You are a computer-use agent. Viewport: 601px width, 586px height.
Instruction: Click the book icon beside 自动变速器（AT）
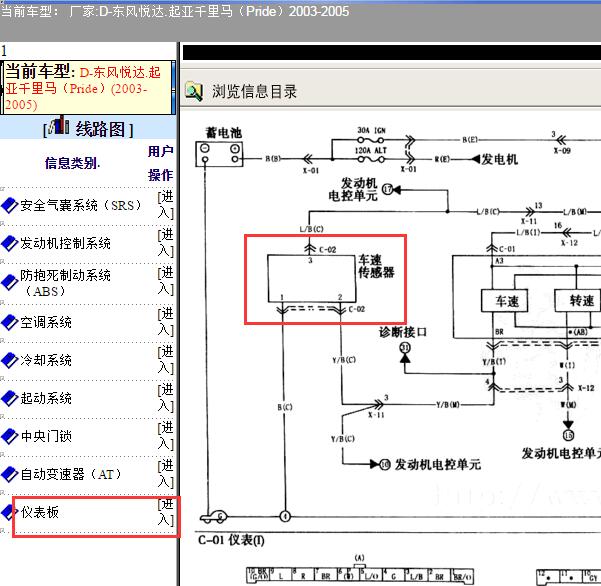[x=10, y=474]
